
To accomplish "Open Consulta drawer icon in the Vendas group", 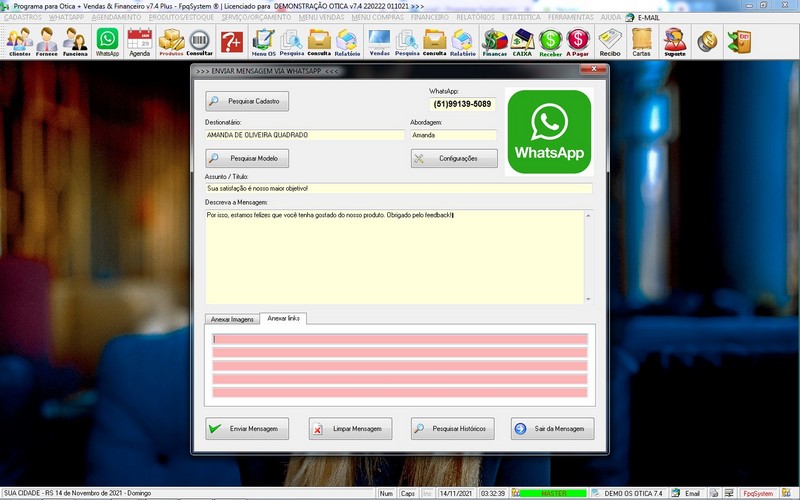I will (x=435, y=42).
